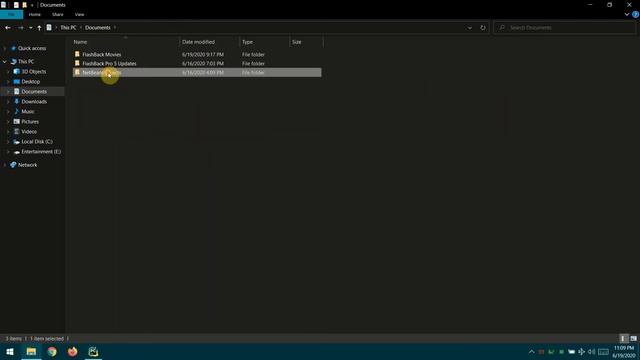This screenshot has height=360, width=640.
Task: Open Firefox from the taskbar
Action: 72,351
